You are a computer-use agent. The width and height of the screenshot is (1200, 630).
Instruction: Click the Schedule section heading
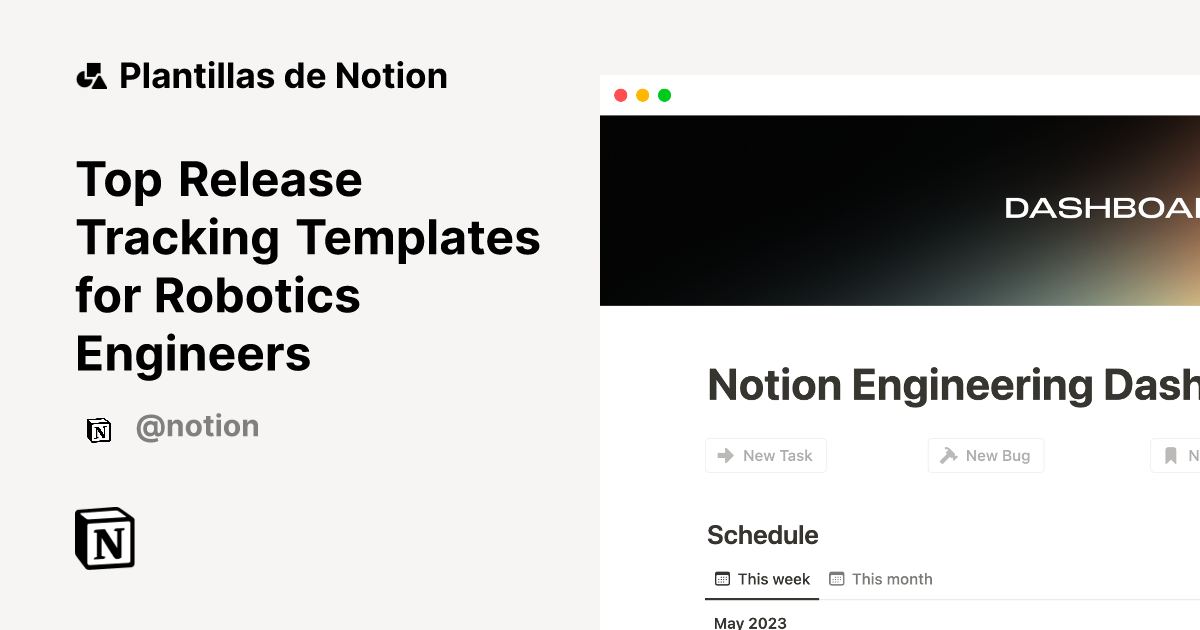(762, 535)
